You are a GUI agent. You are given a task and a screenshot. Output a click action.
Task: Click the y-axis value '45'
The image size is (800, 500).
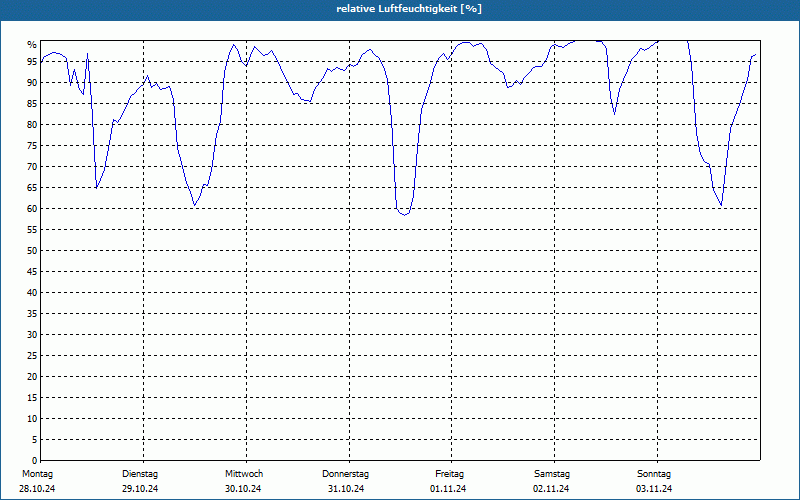(32, 271)
